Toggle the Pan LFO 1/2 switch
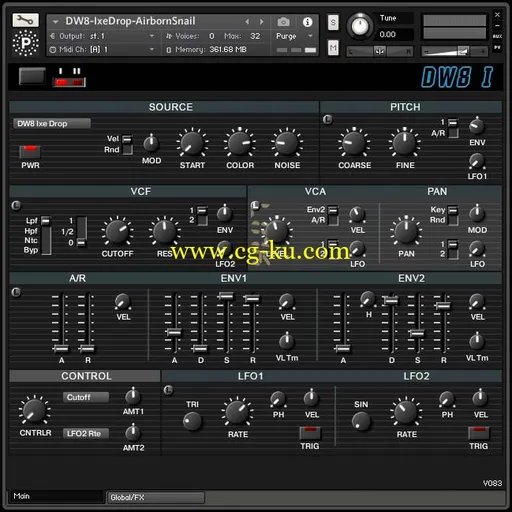Image resolution: width=512 pixels, height=512 pixels. pyautogui.click(x=453, y=249)
